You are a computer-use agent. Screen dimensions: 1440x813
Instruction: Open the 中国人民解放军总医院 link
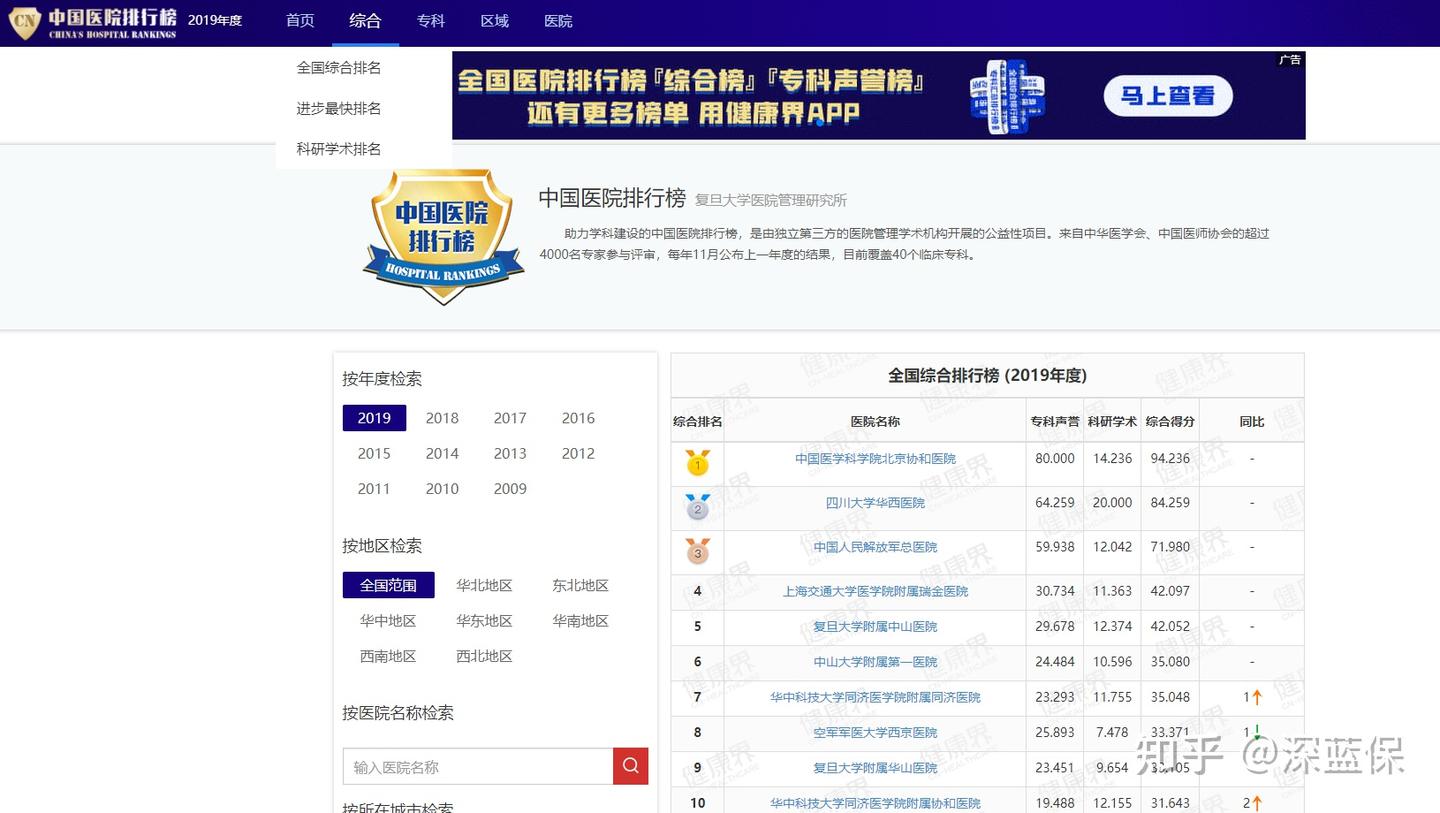pyautogui.click(x=875, y=547)
